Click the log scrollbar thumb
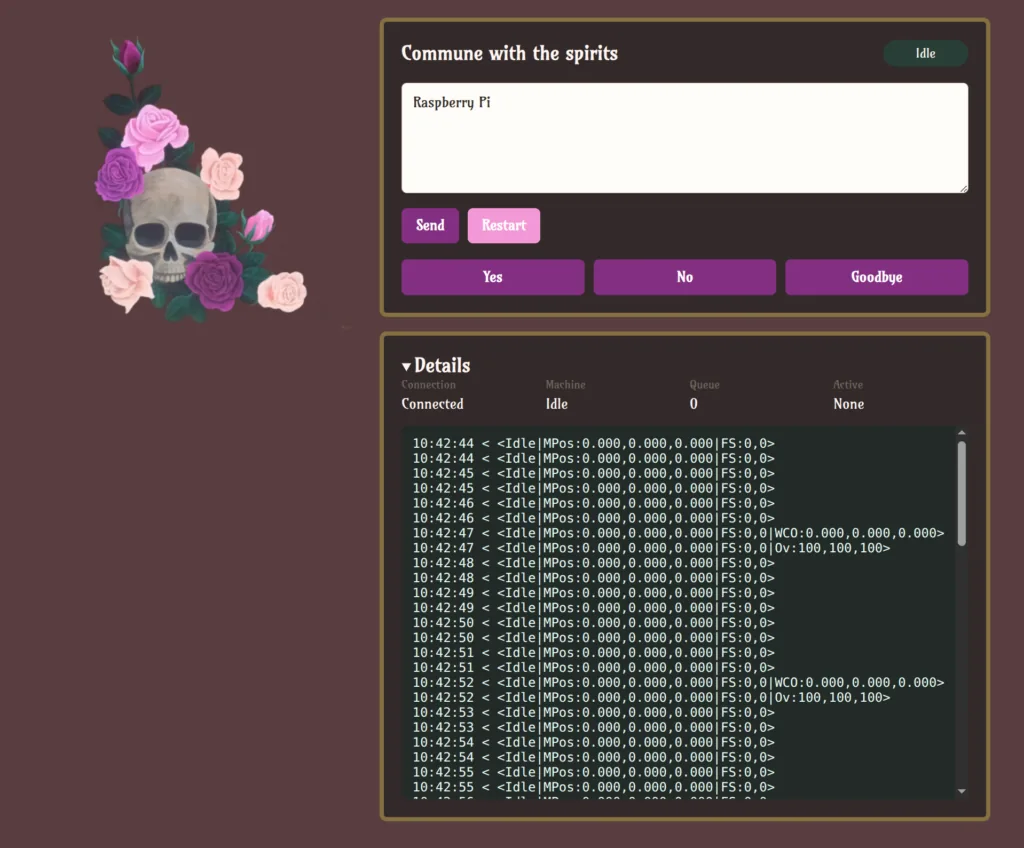This screenshot has width=1024, height=848. pos(961,493)
